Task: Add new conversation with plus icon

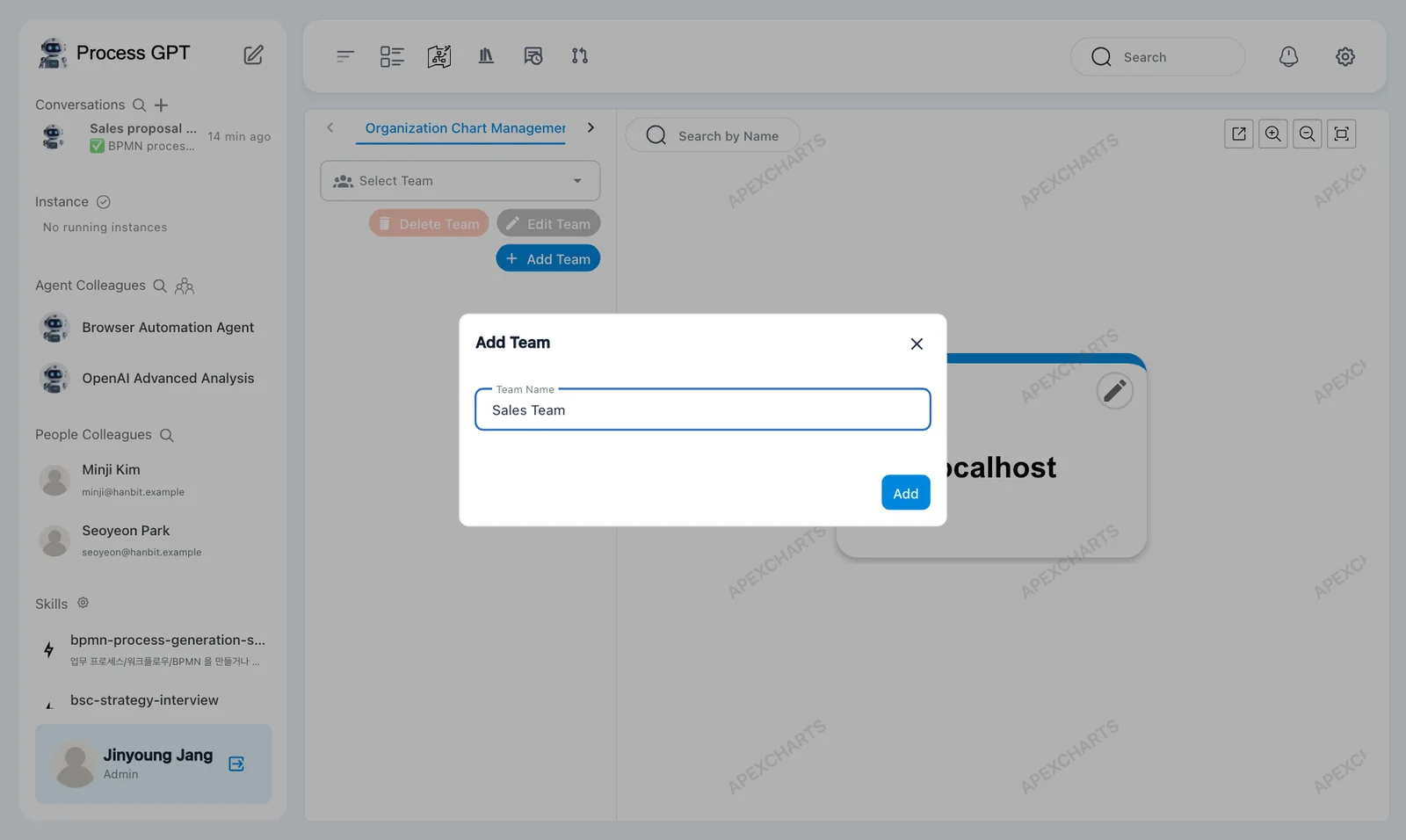Action: point(162,105)
